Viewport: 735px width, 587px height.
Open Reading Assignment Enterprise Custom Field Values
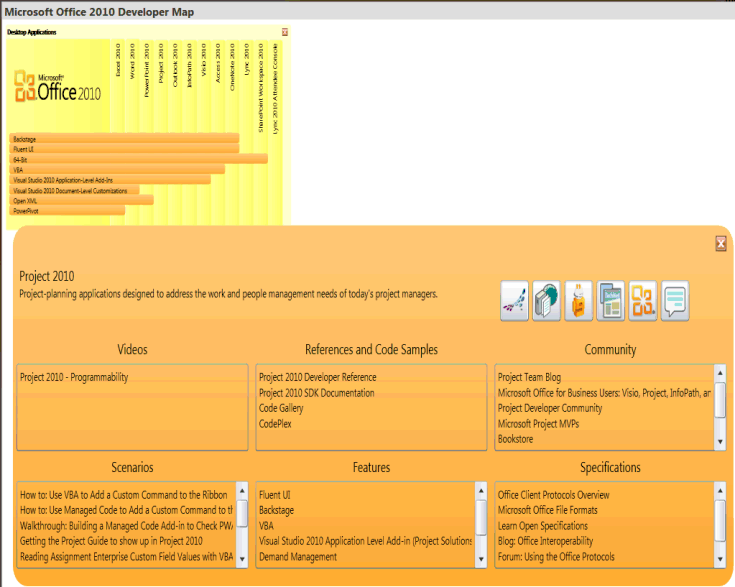coord(127,557)
